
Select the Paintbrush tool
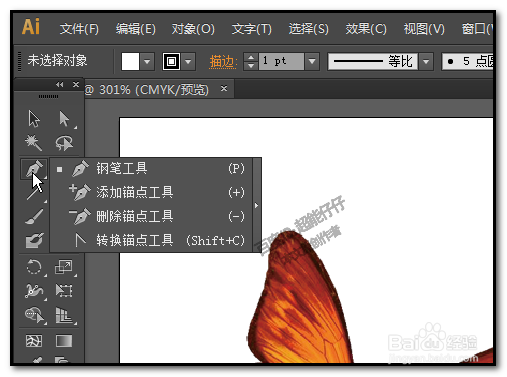[34, 217]
